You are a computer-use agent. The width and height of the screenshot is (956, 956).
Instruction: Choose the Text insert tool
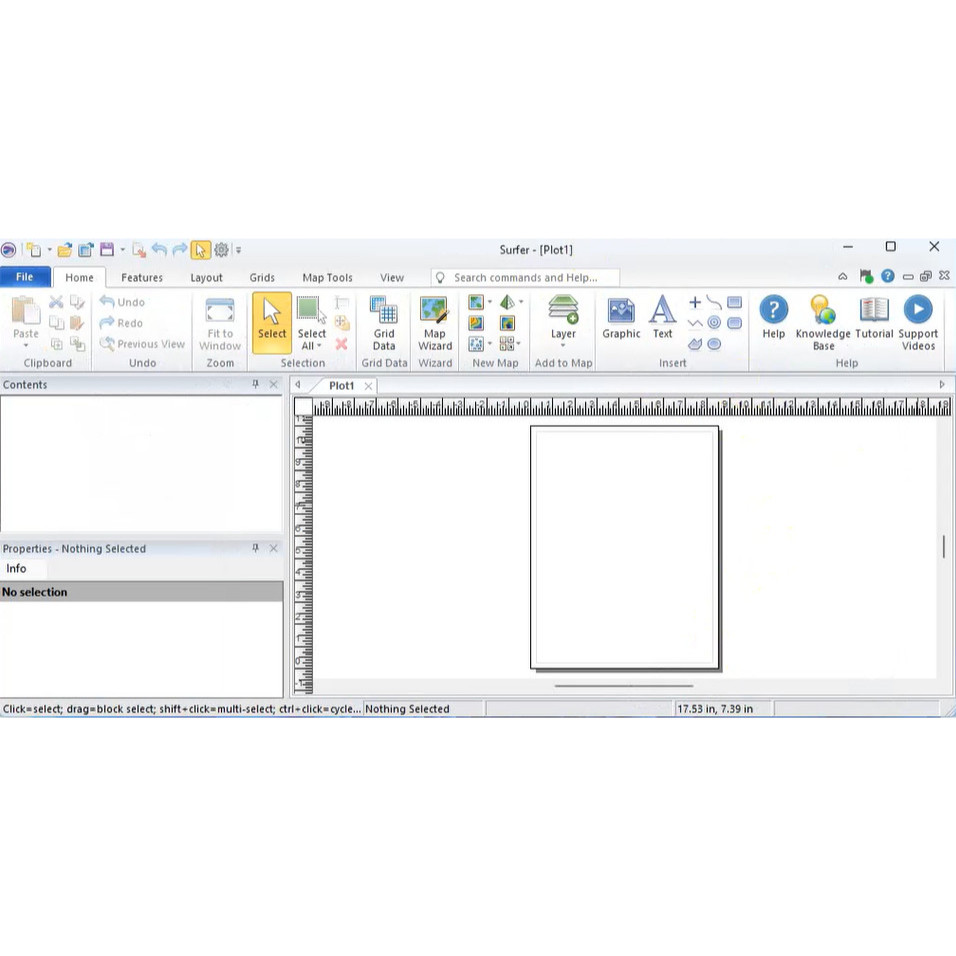662,317
